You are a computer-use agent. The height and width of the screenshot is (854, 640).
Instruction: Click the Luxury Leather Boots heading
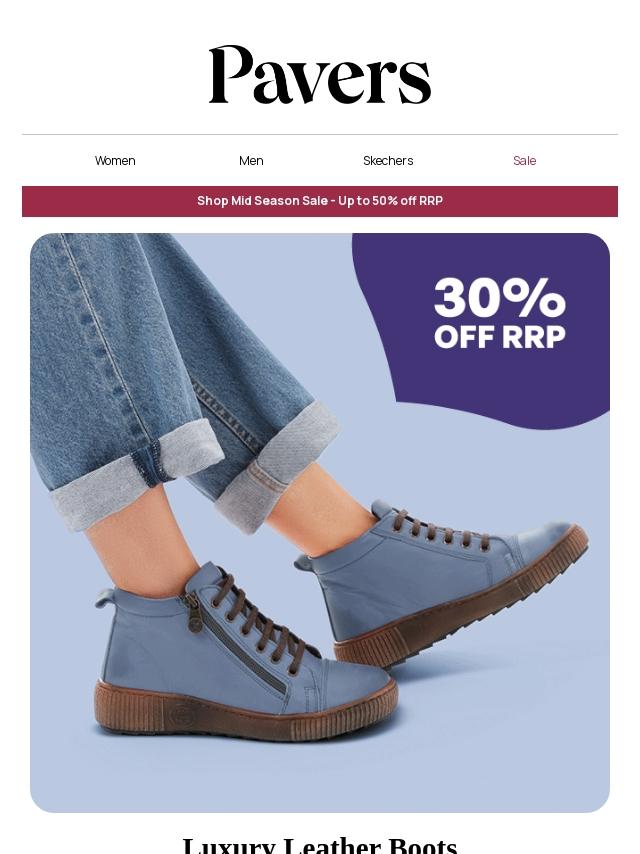(x=320, y=845)
